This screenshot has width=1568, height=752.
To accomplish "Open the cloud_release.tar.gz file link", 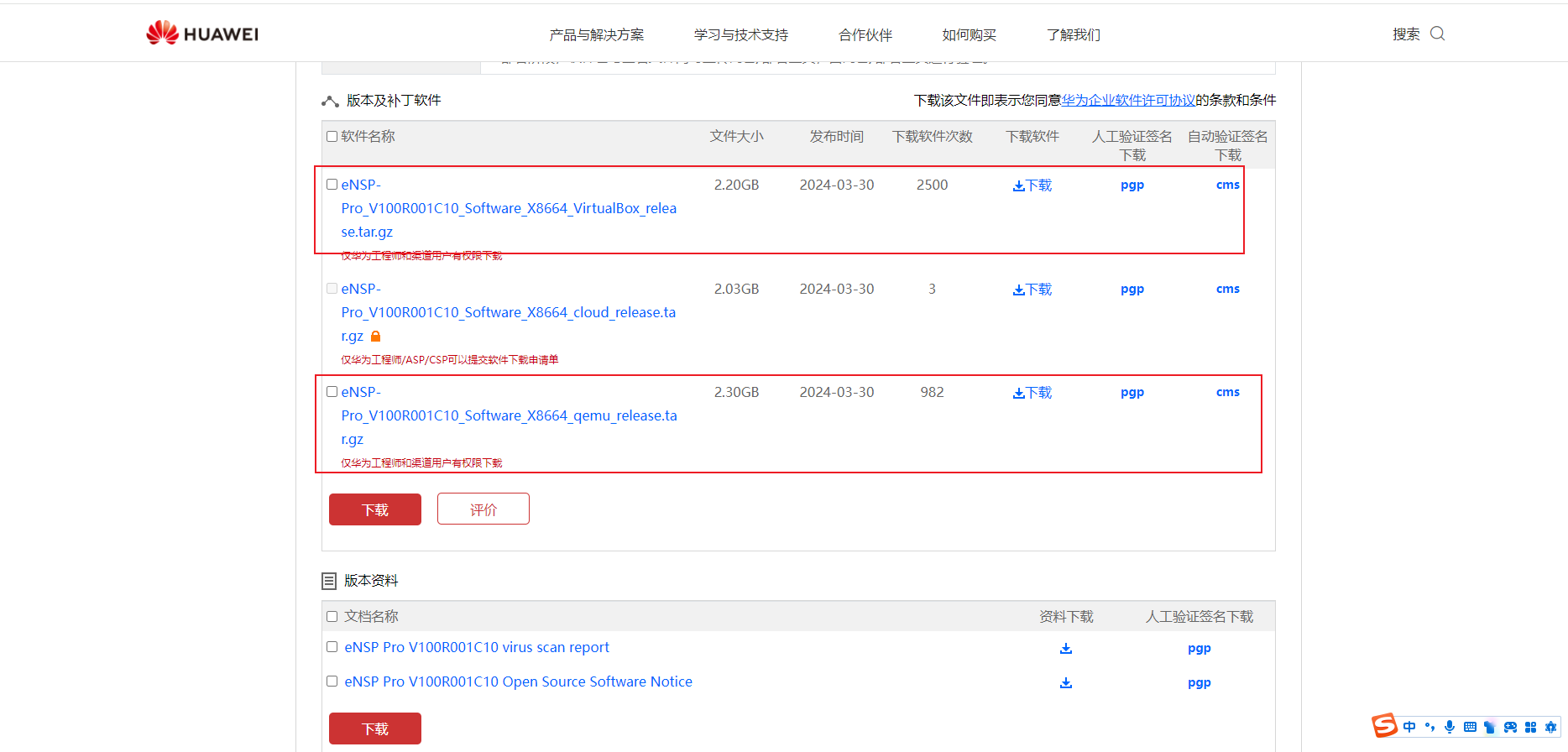I will click(509, 312).
